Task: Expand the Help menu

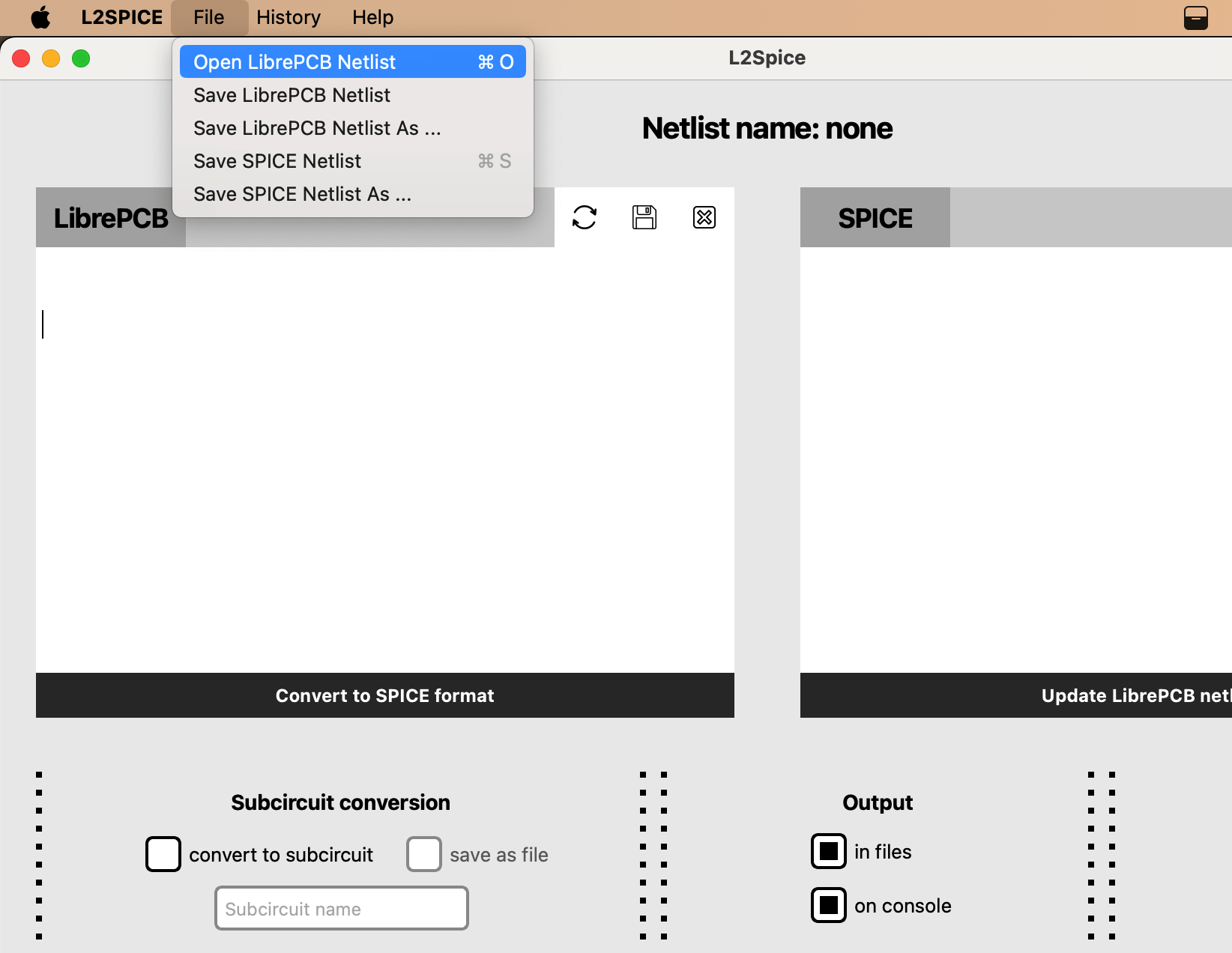Action: tap(372, 17)
